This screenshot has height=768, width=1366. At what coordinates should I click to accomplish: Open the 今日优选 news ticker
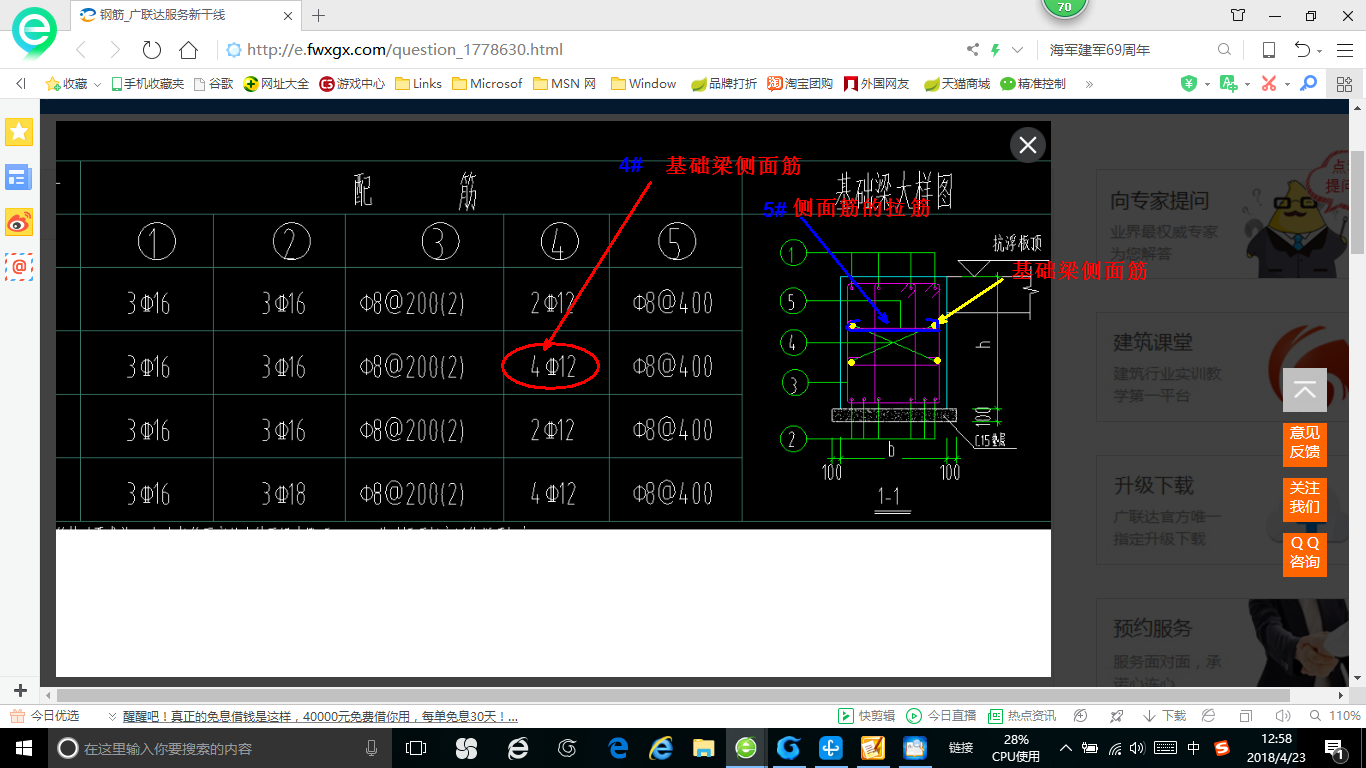tap(44, 716)
